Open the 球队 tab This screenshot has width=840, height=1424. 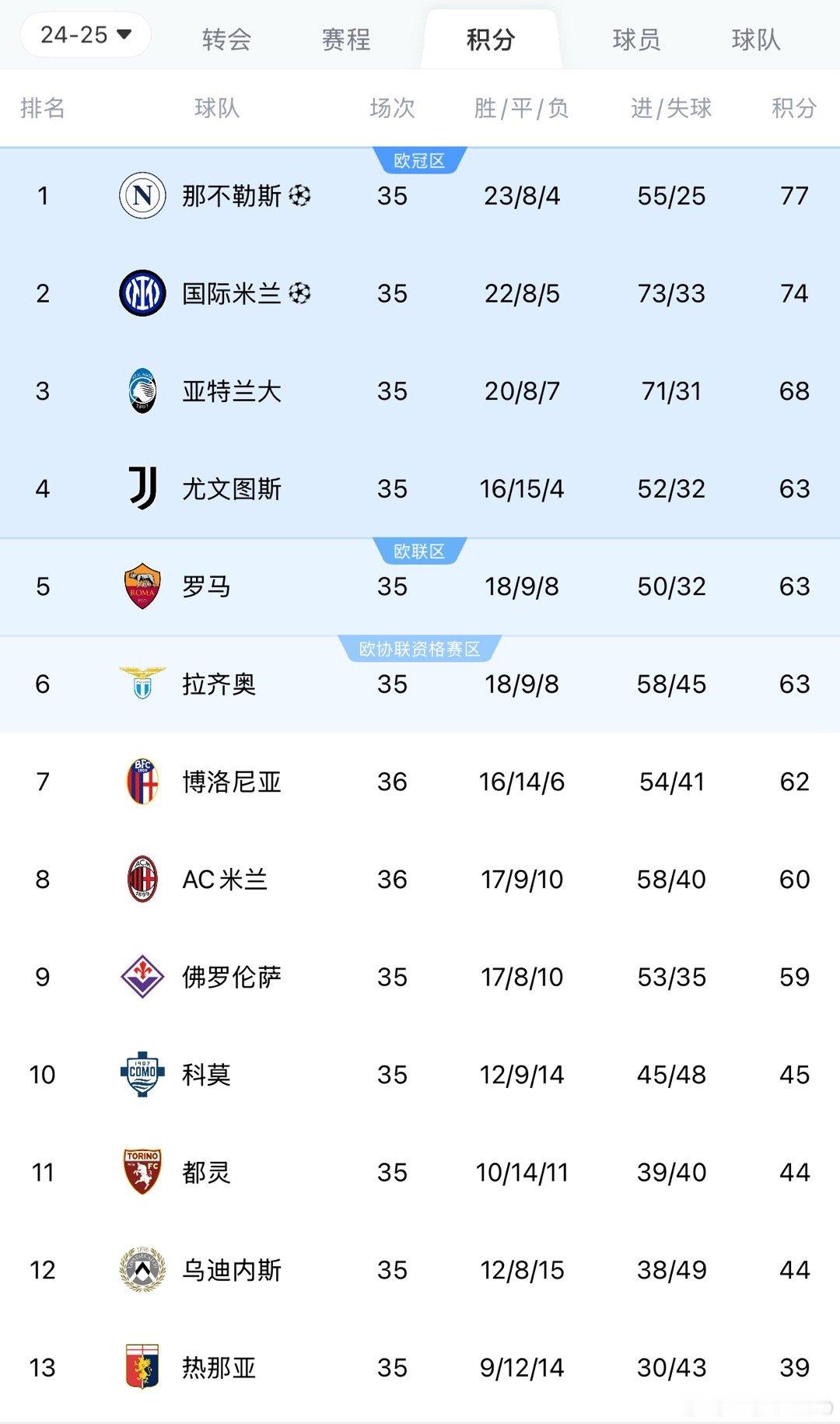coord(755,39)
